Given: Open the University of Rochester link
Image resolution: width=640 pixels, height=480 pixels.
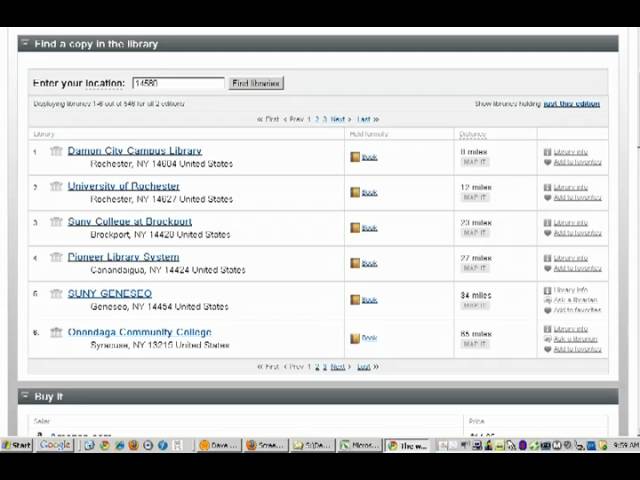Looking at the screenshot, I should tap(124, 187).
